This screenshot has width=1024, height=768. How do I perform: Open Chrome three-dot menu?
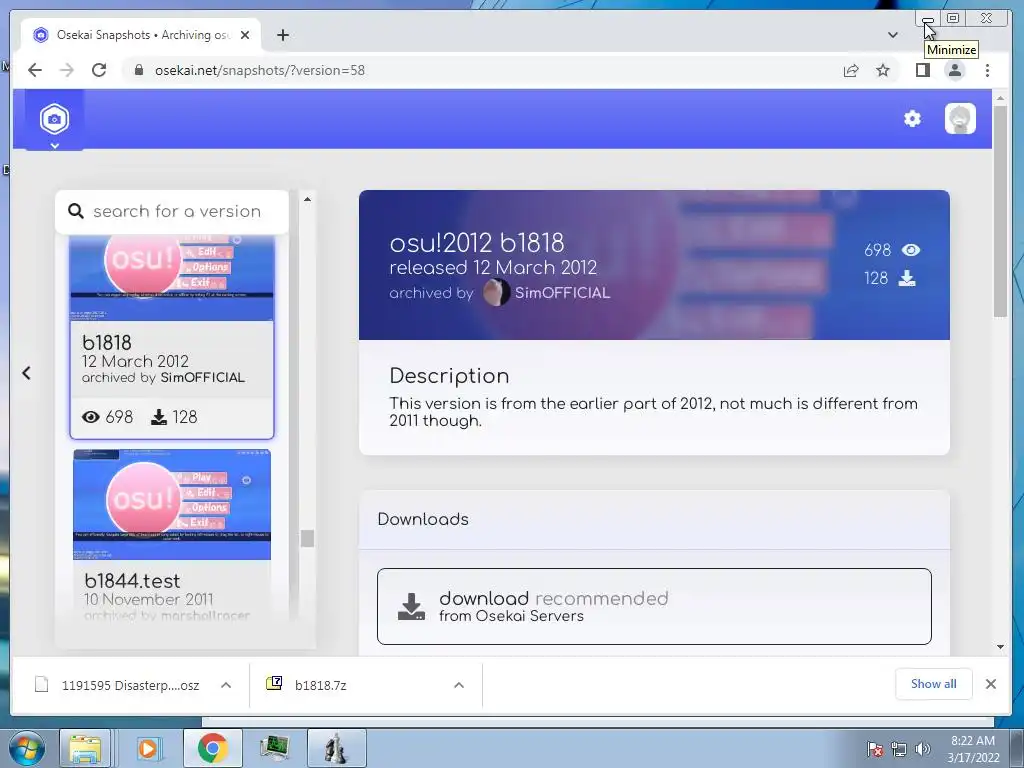pos(987,70)
